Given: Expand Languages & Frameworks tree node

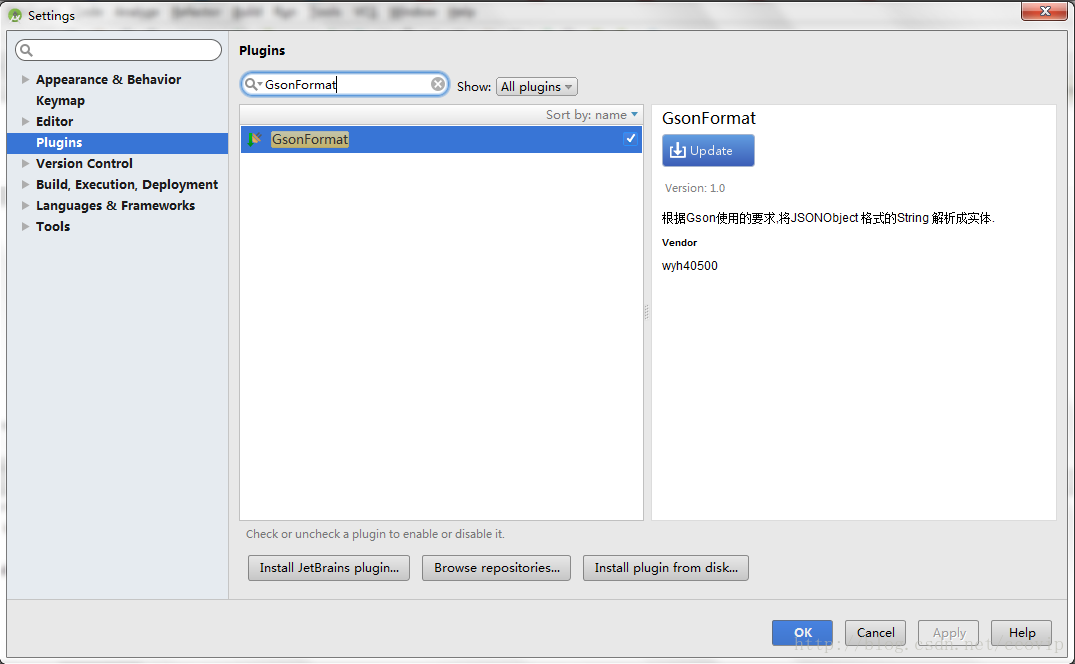Looking at the screenshot, I should [x=25, y=206].
